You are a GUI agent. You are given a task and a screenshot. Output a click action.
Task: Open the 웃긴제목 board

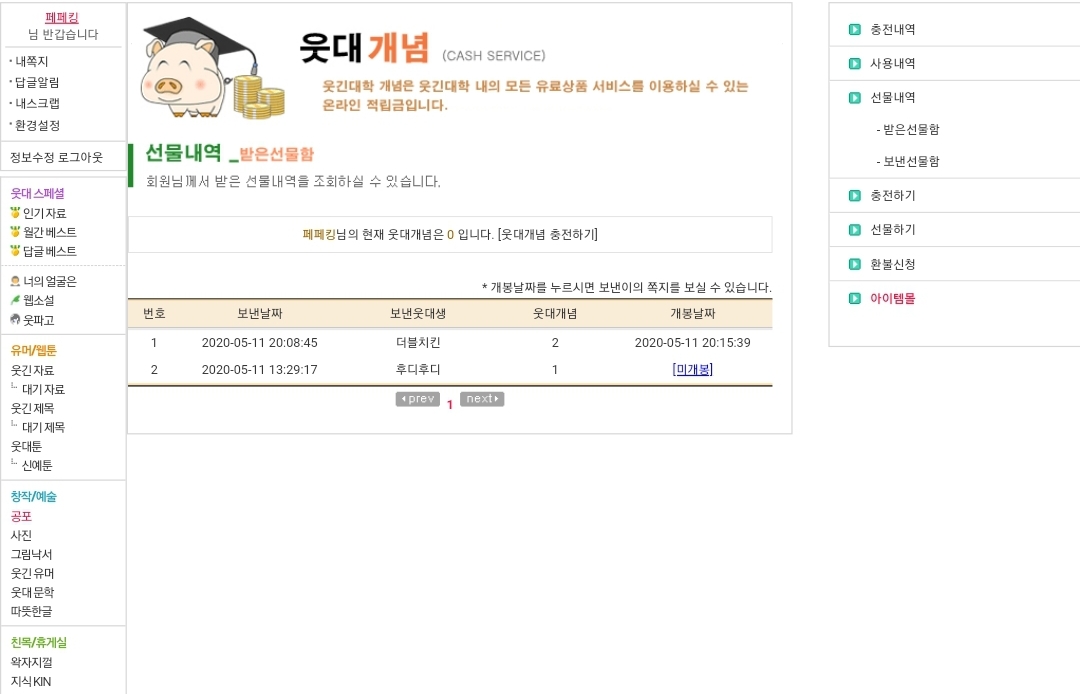[32, 409]
